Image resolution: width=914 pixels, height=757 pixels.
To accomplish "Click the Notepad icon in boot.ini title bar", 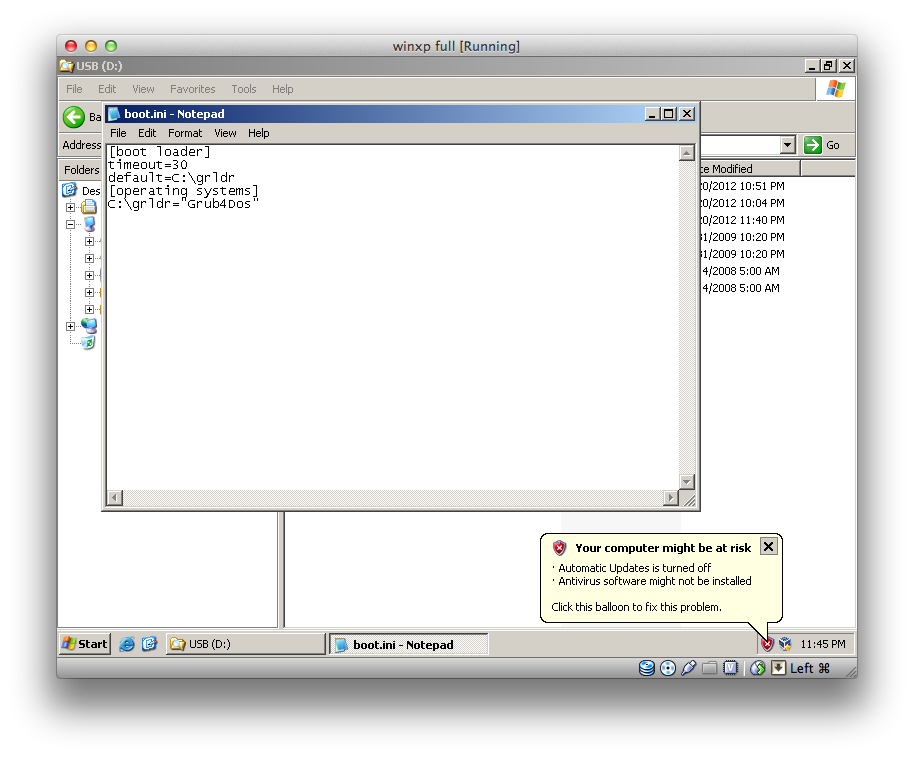I will click(x=114, y=114).
